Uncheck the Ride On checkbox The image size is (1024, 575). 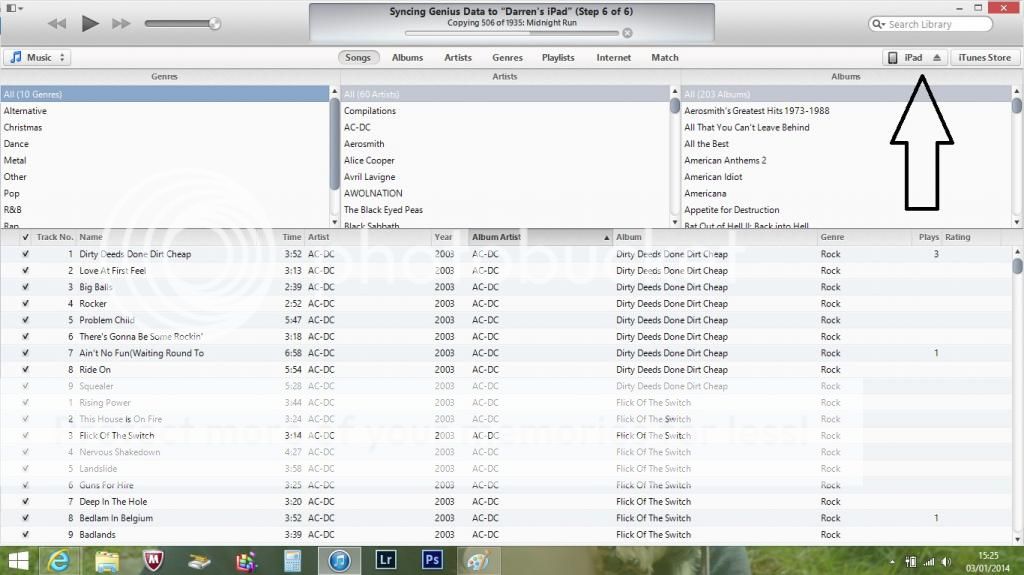[25, 369]
